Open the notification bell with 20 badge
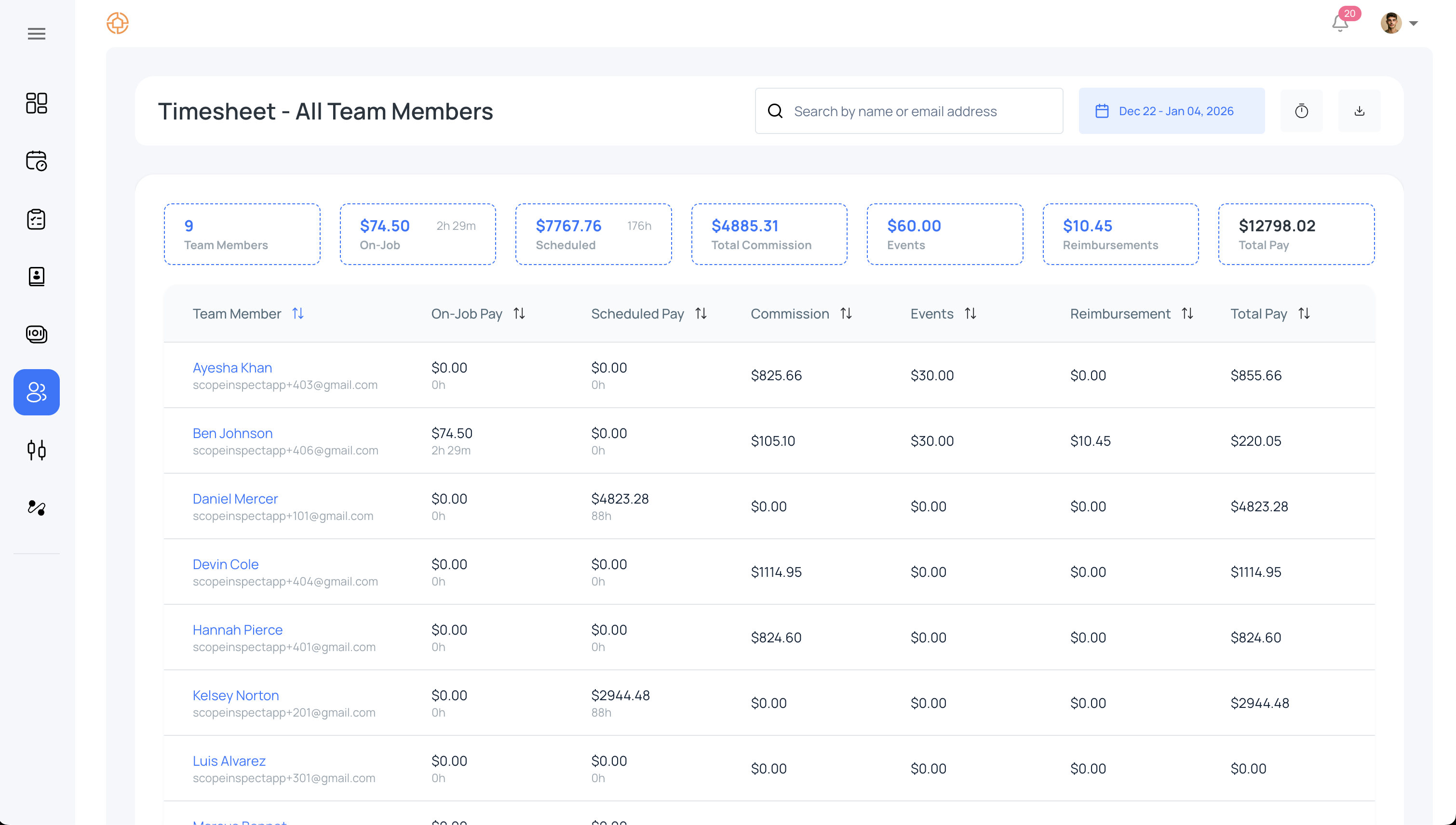This screenshot has width=1456, height=825. 1339,23
